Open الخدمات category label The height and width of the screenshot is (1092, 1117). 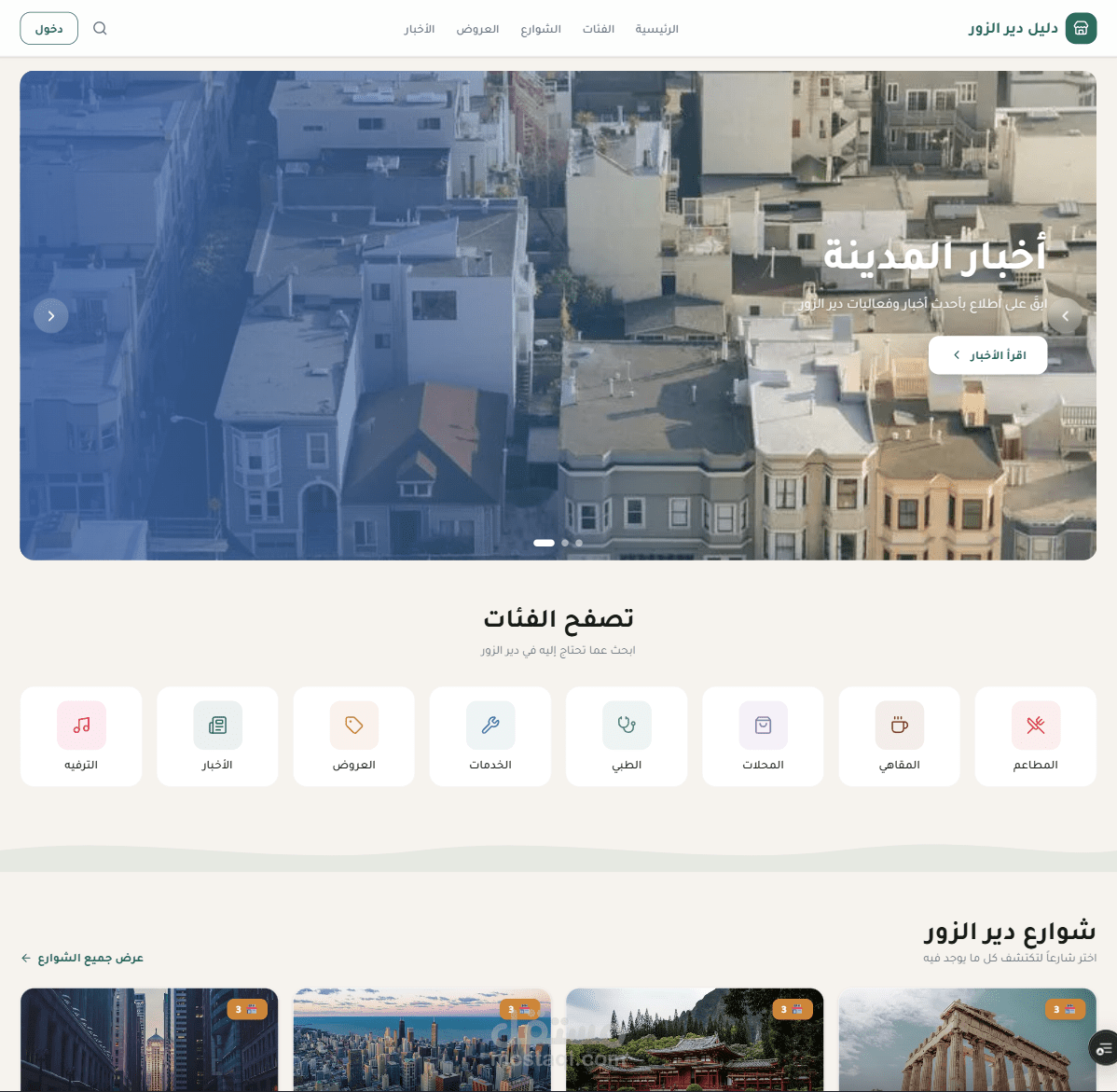tap(490, 765)
